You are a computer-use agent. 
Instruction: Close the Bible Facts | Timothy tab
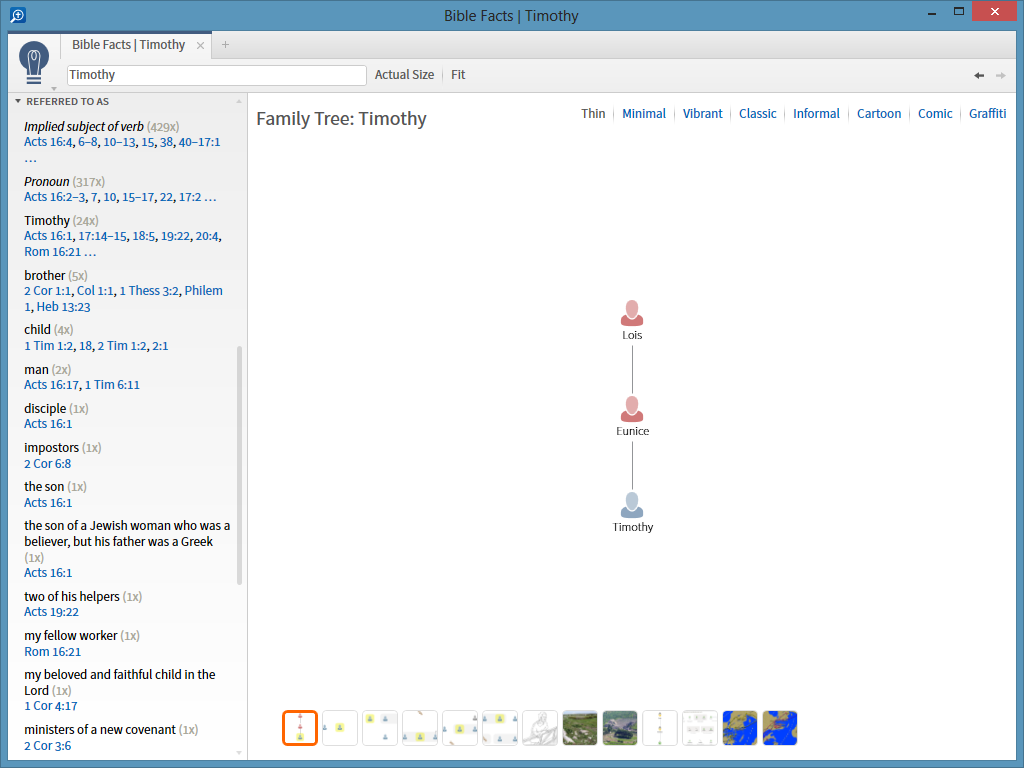pos(200,45)
